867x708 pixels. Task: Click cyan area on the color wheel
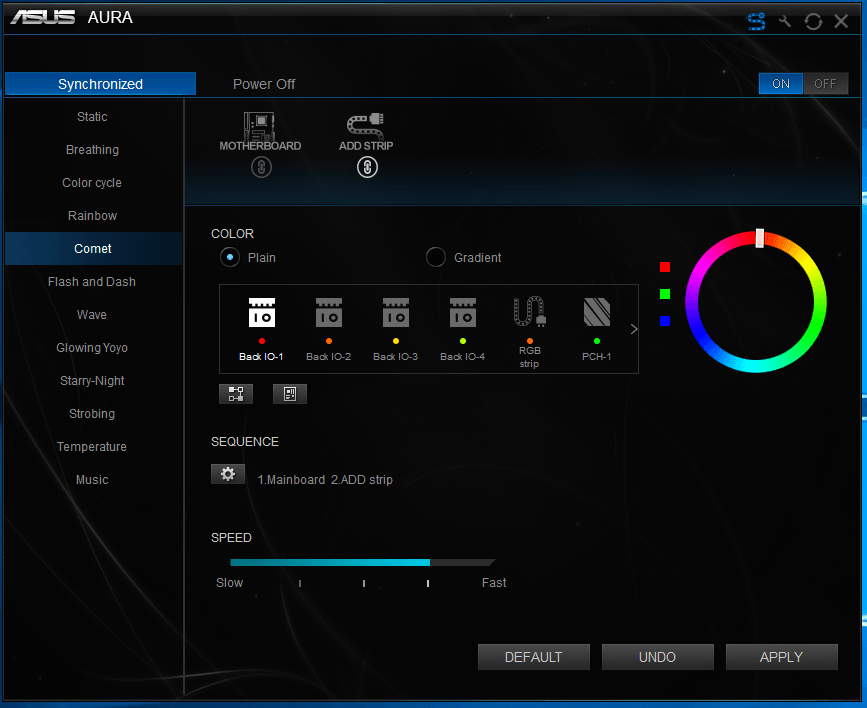[756, 366]
